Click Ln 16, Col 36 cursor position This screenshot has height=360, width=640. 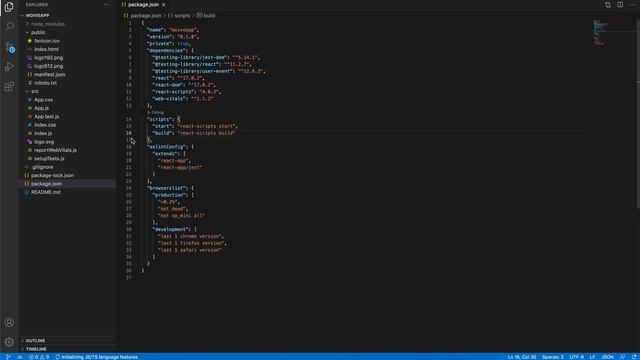(522, 357)
